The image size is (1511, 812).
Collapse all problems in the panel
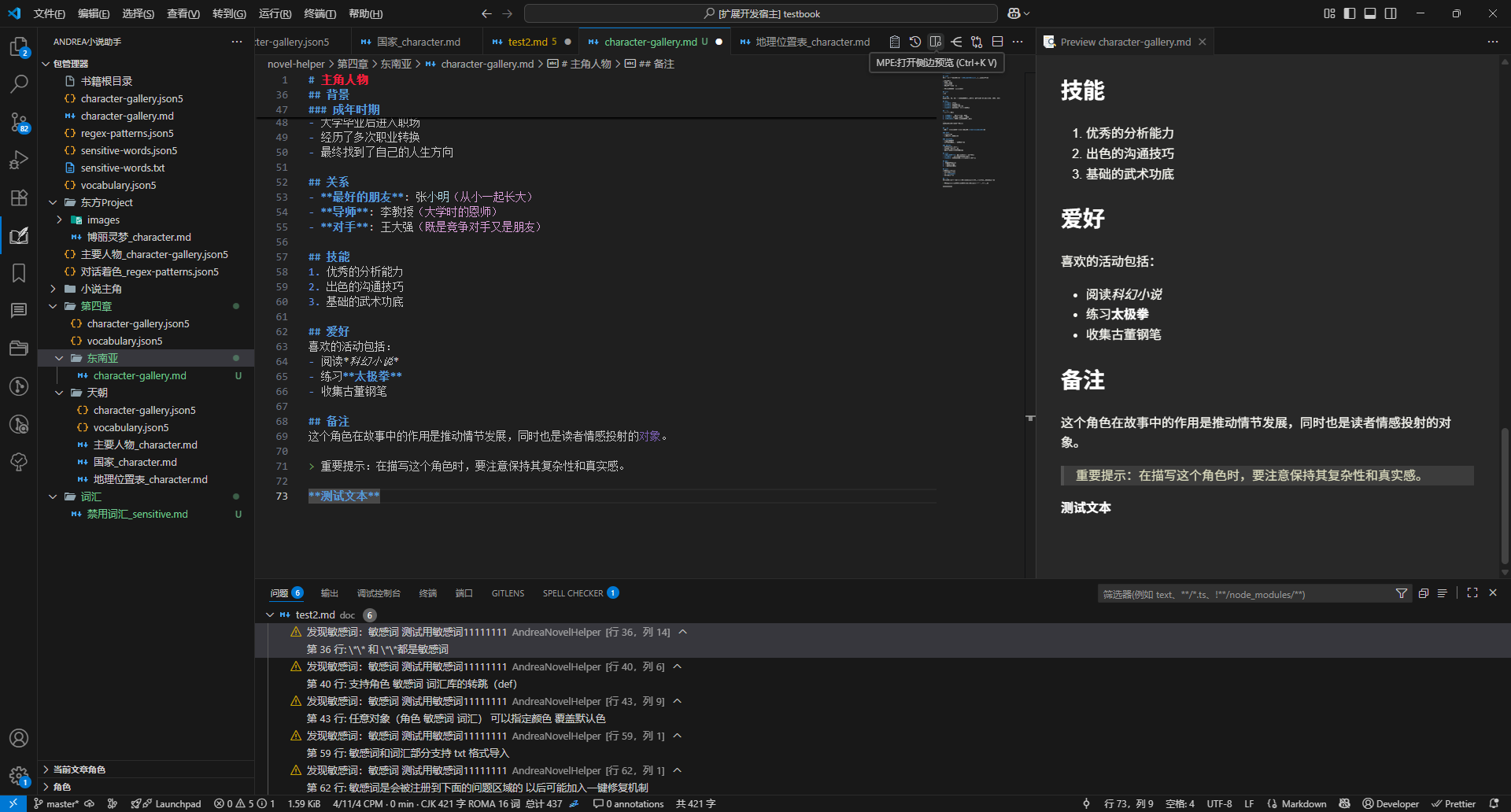point(1424,593)
